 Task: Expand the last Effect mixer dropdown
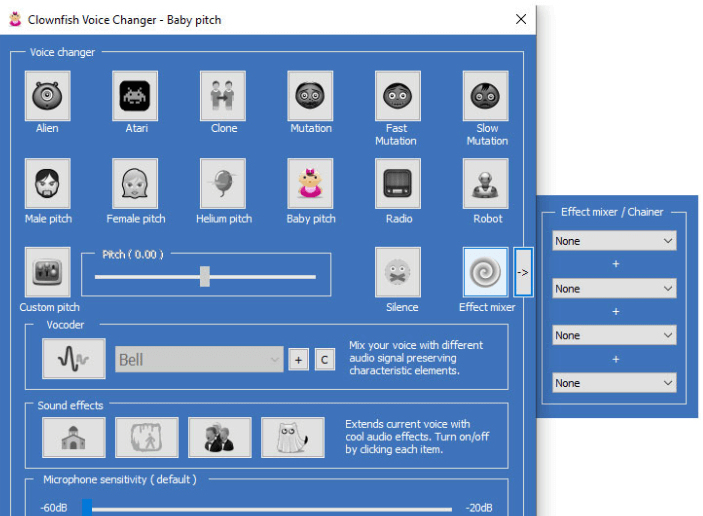[x=614, y=383]
